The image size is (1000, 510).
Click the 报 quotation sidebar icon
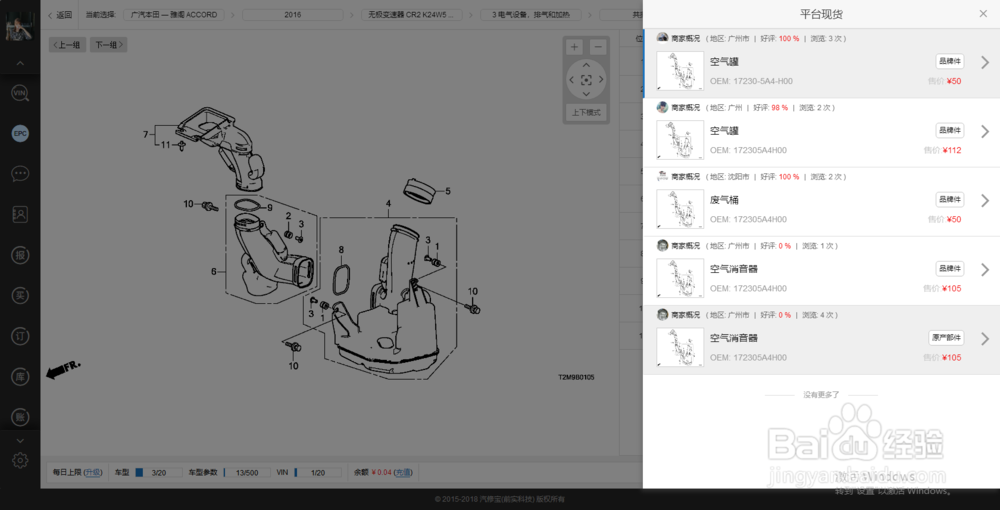(x=20, y=255)
